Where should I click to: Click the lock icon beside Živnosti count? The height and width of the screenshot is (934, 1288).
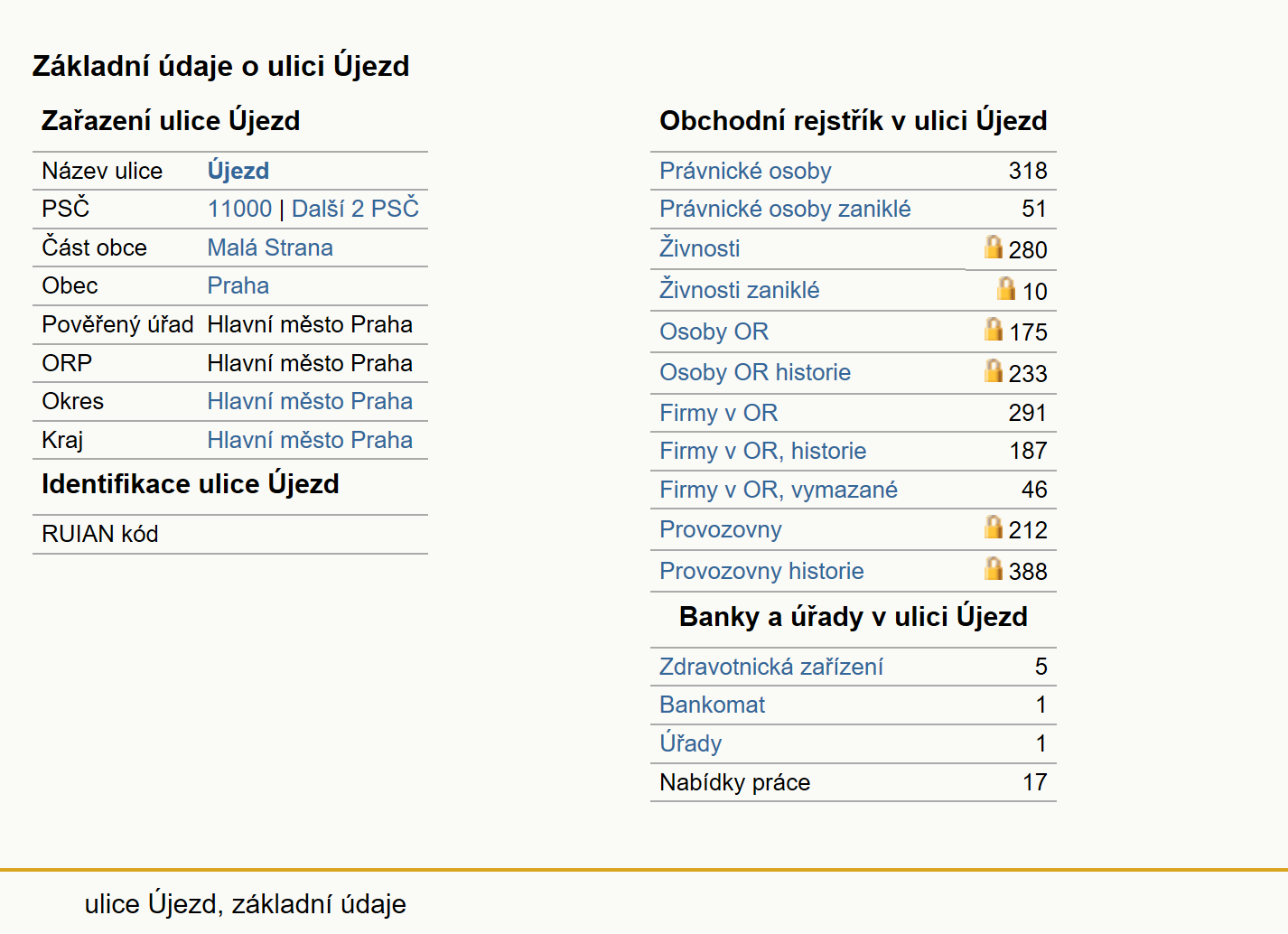click(994, 247)
